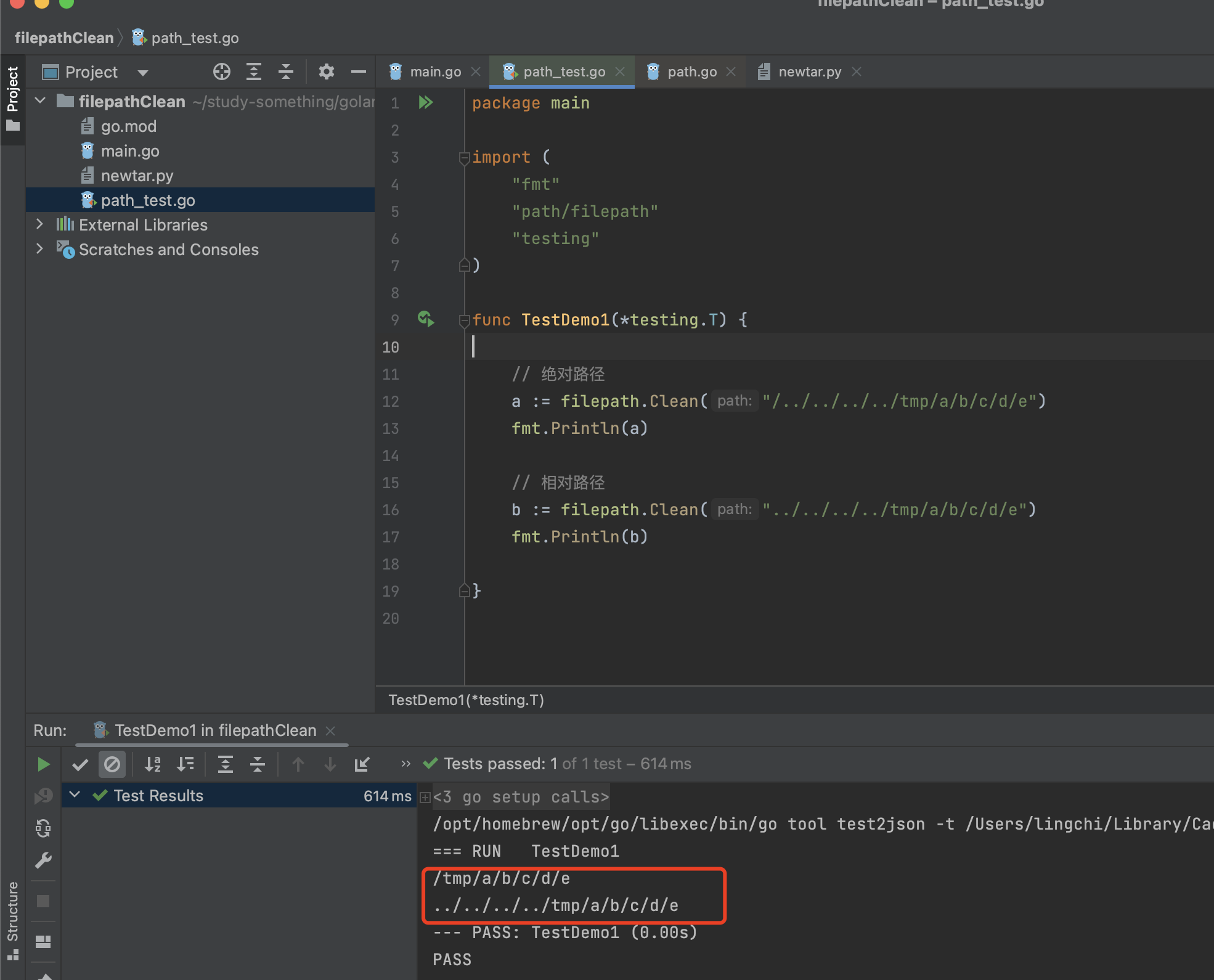The width and height of the screenshot is (1214, 980).
Task: Switch to the newtar.py editor tab
Action: point(809,72)
